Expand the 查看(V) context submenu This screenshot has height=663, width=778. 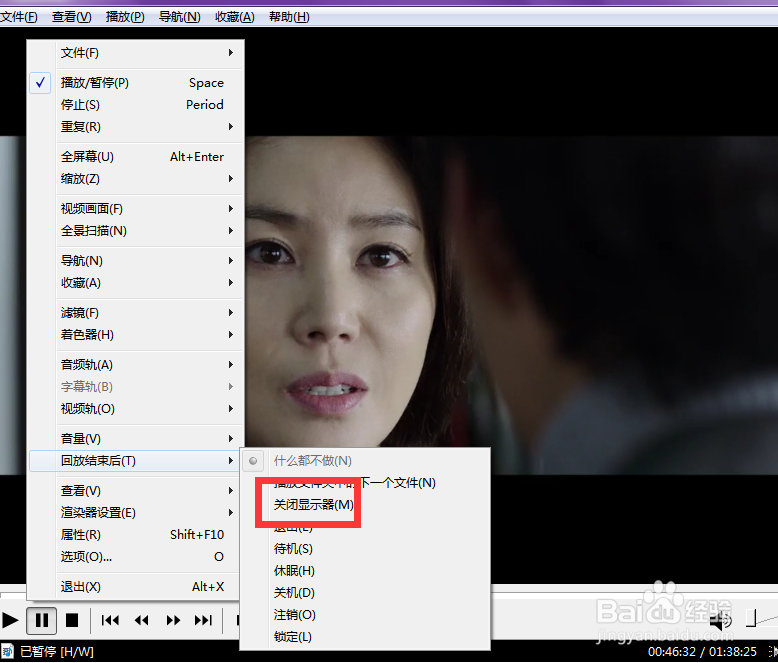point(136,491)
